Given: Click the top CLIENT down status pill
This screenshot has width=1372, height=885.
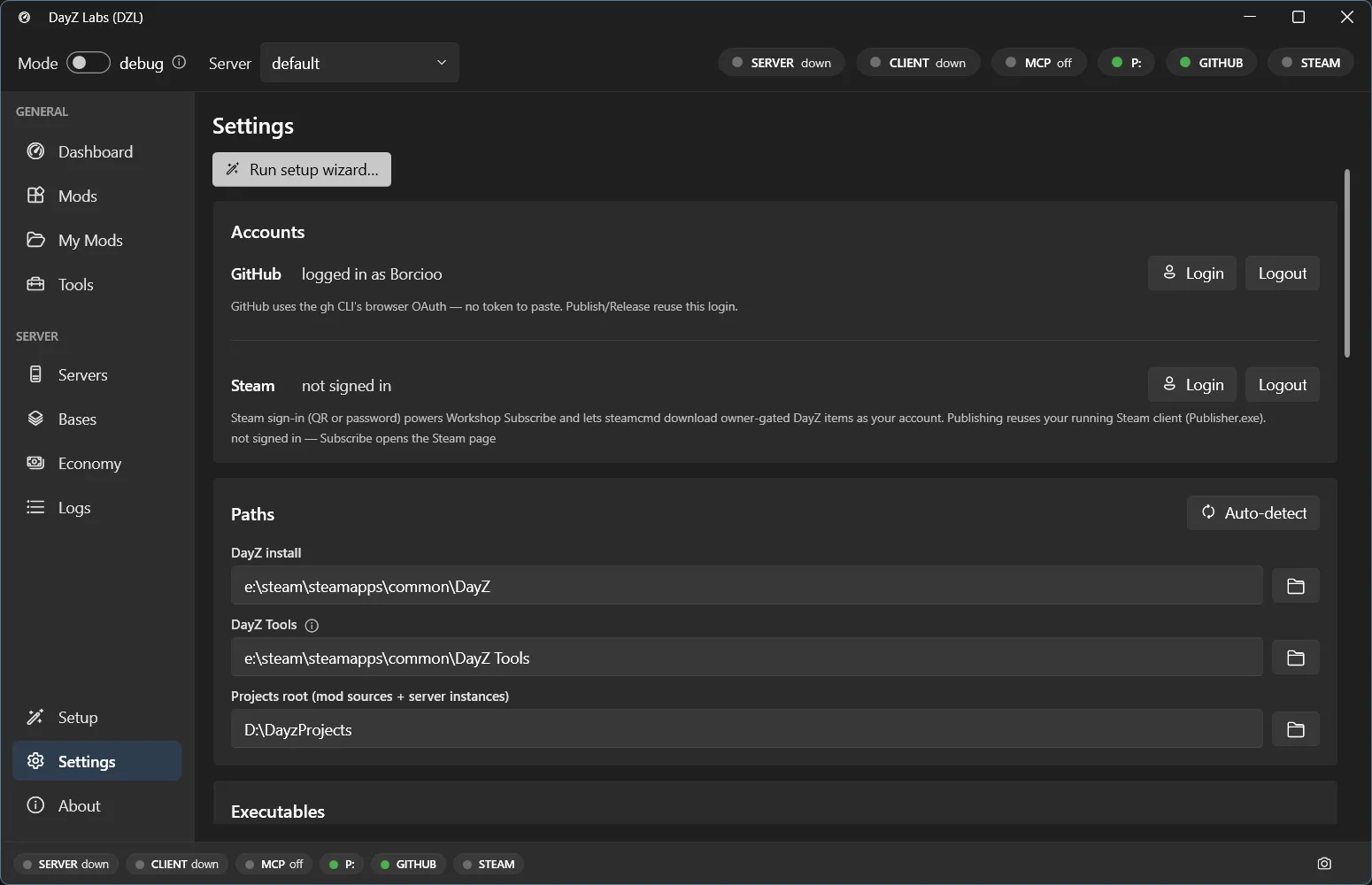Looking at the screenshot, I should (x=918, y=62).
